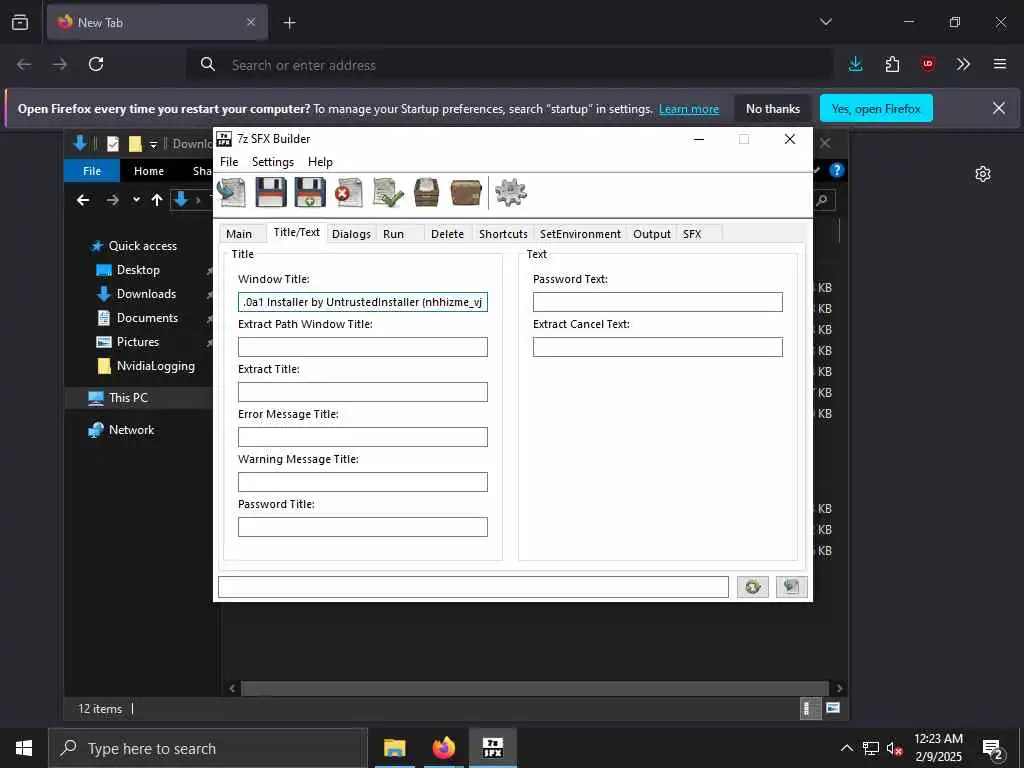Click the uBlock Origin toolbar icon

pyautogui.click(x=927, y=64)
